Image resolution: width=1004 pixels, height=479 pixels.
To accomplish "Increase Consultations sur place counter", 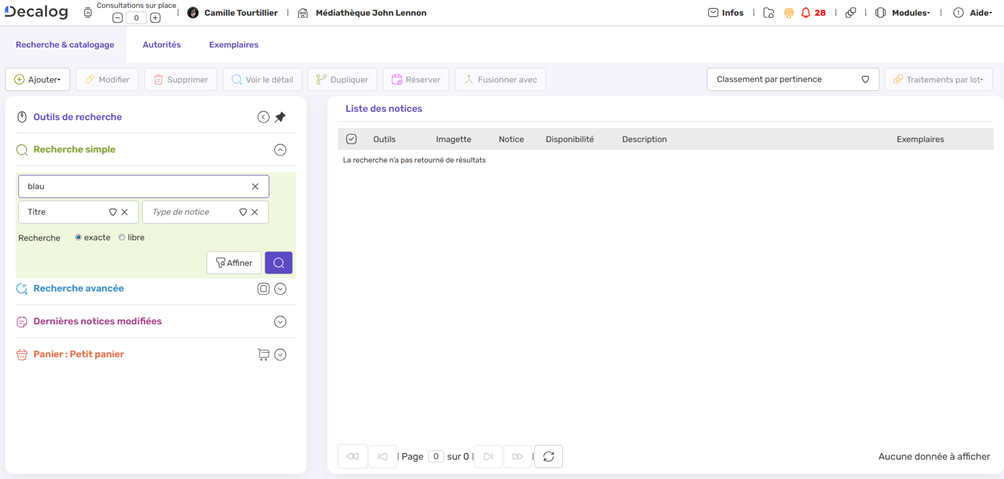I will tap(155, 18).
